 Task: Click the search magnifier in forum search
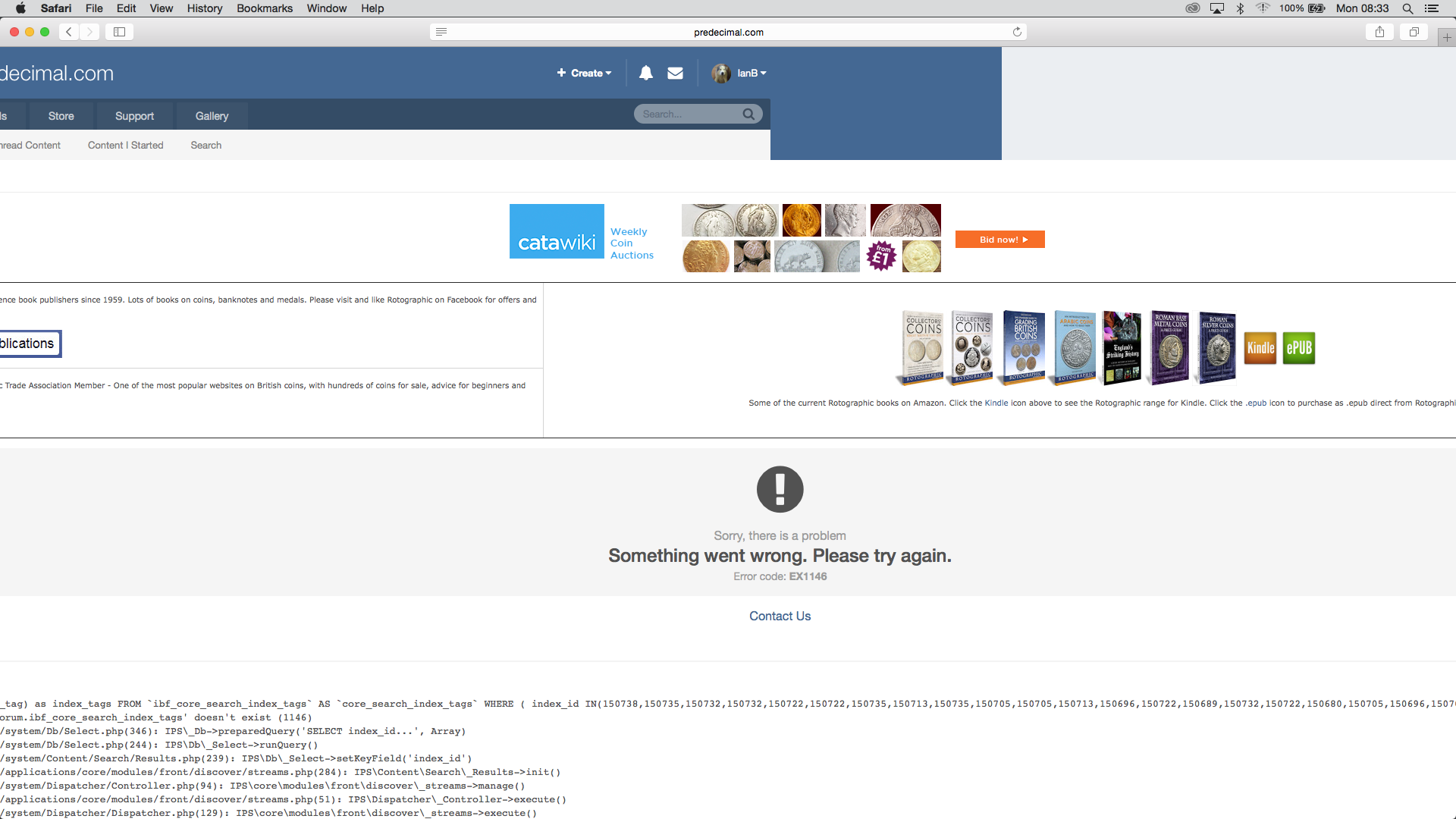pos(748,114)
